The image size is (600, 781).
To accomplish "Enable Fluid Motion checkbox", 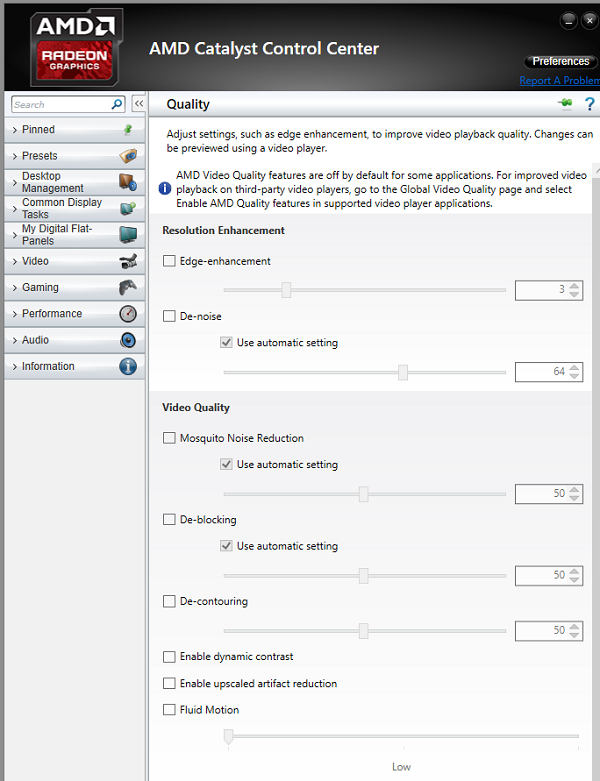I will pos(169,710).
